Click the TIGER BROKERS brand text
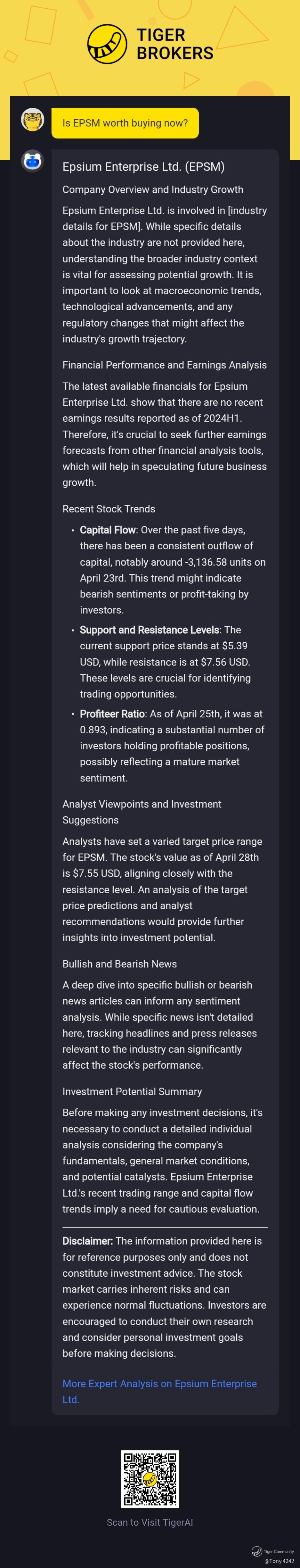This screenshot has height=1568, width=300. click(x=174, y=44)
